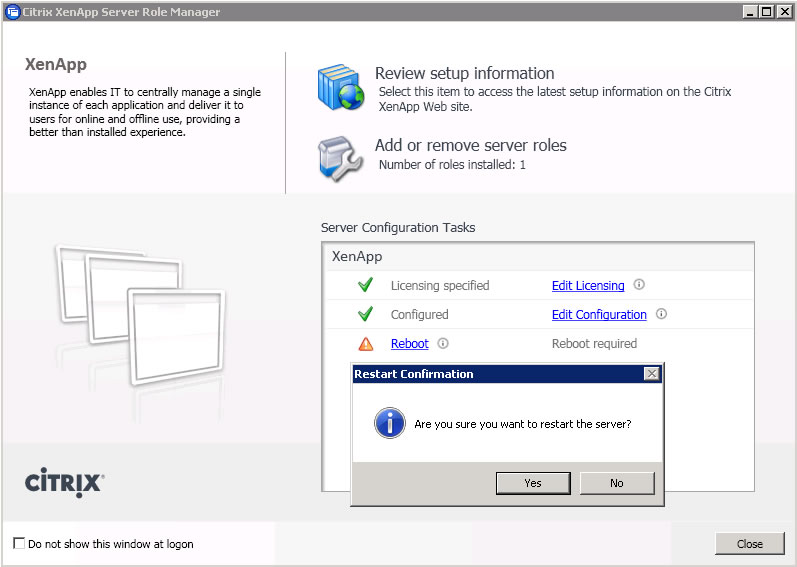
Task: Click the XenApp title in the left pane
Action: 56,65
